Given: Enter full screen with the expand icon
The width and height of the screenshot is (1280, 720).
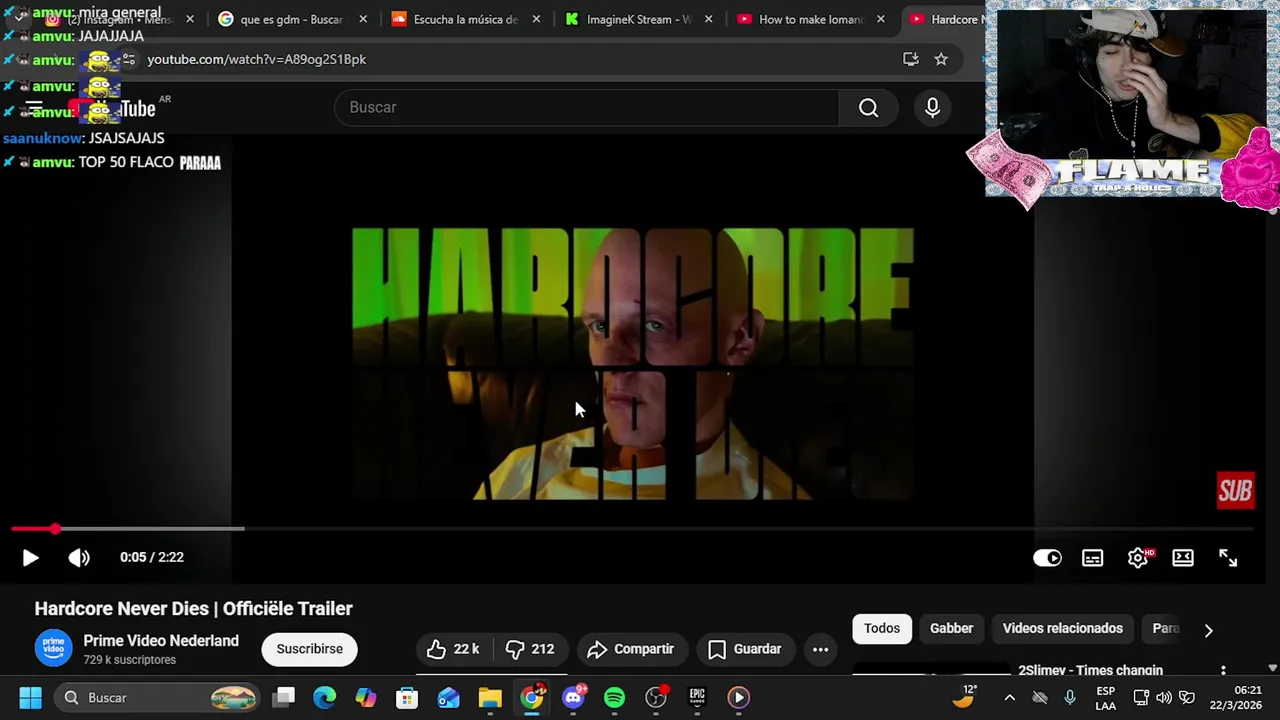Looking at the screenshot, I should [1228, 558].
